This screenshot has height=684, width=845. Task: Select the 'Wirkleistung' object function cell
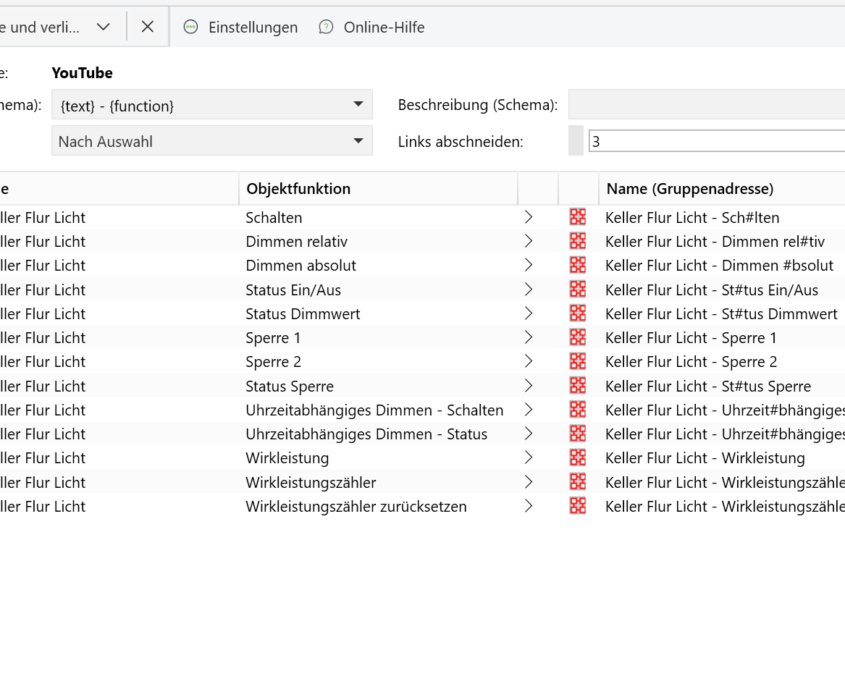coord(287,458)
